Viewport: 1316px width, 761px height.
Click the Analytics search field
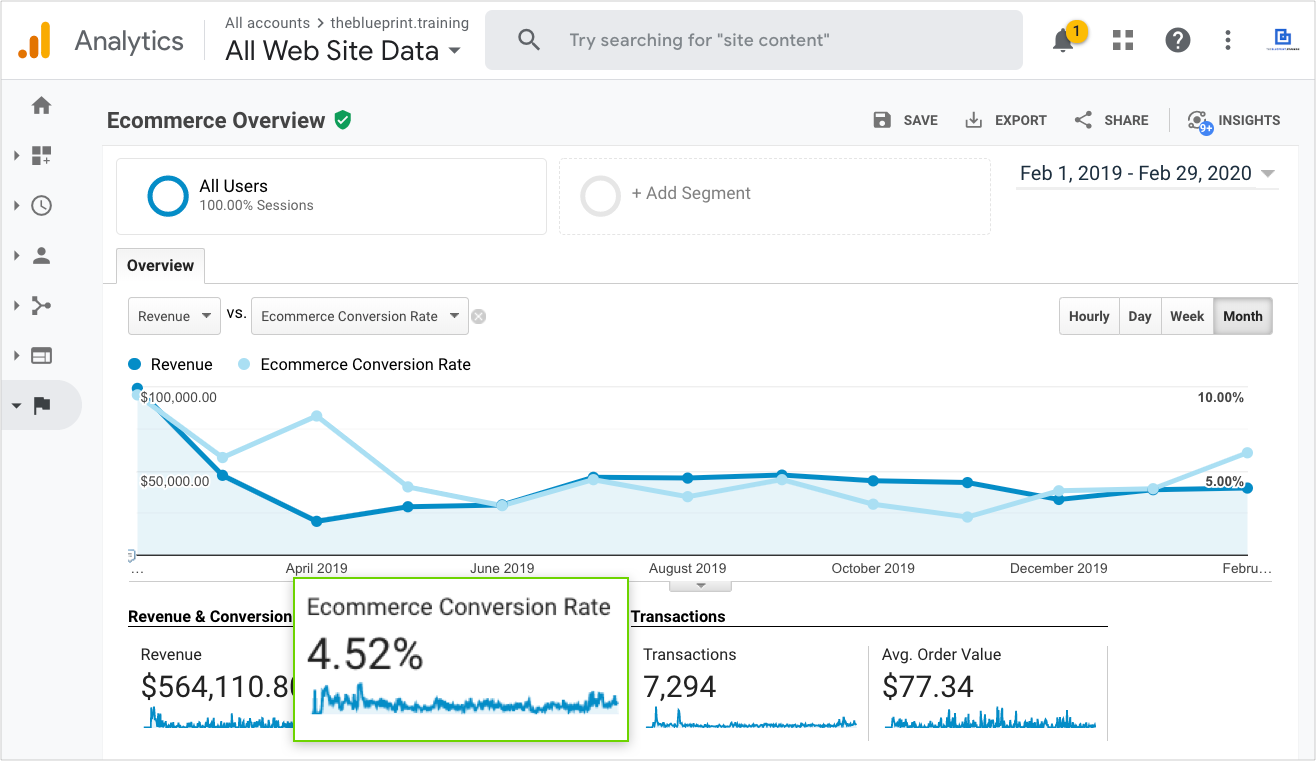click(x=754, y=40)
